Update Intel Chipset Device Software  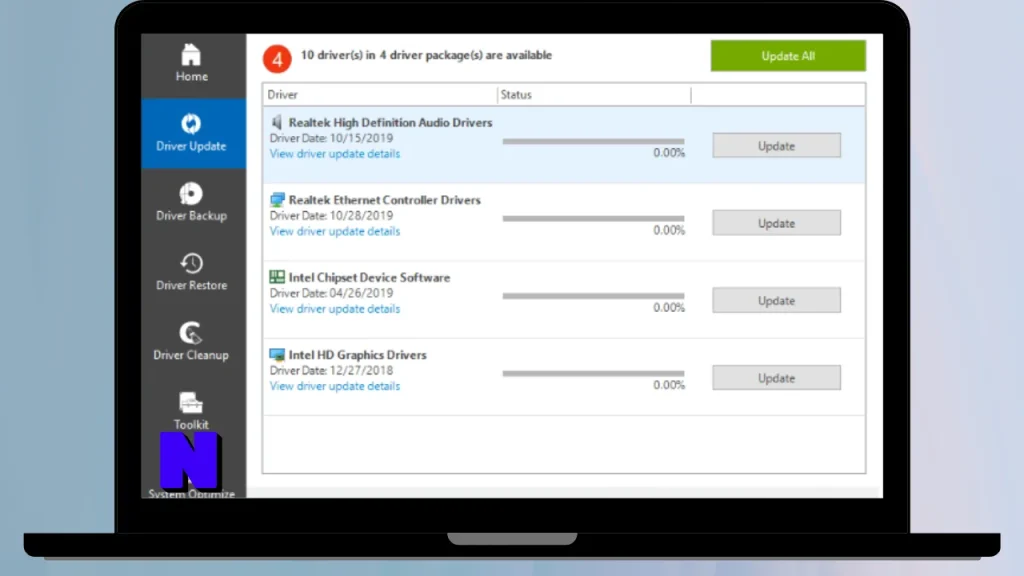click(x=776, y=300)
